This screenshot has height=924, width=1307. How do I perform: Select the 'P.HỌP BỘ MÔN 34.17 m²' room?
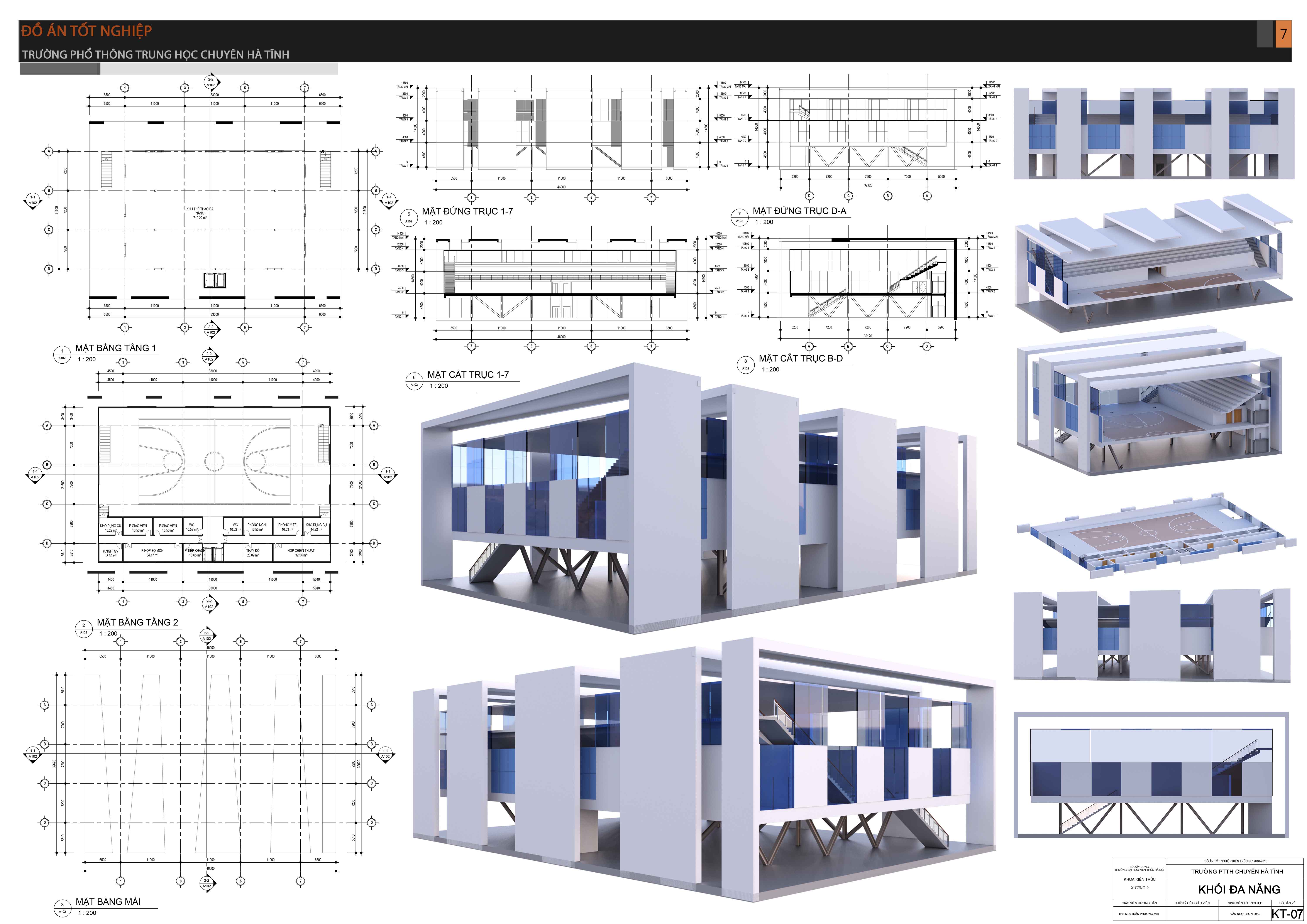152,553
